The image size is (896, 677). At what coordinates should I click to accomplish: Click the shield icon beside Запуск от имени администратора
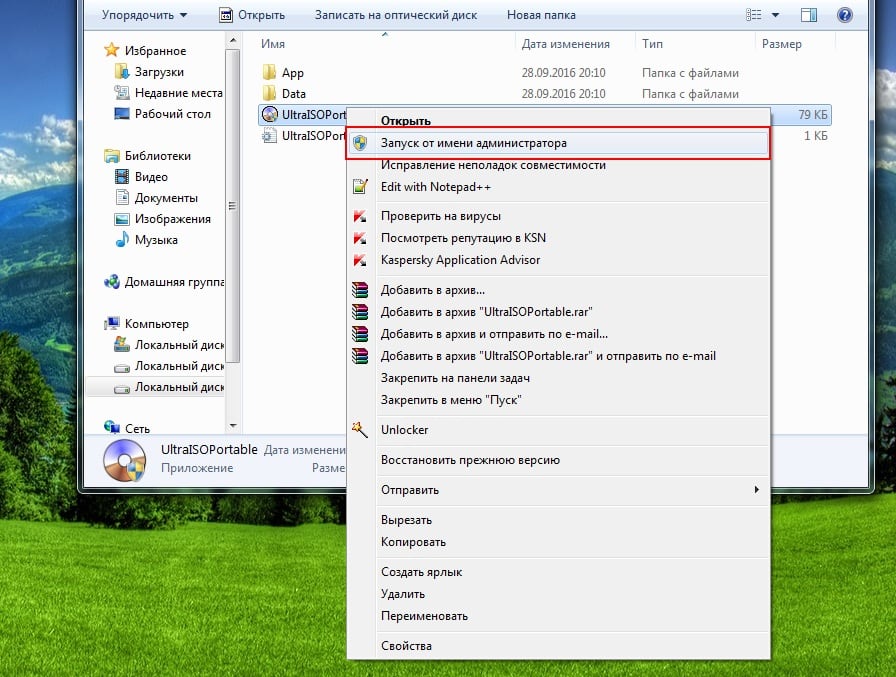coord(361,143)
